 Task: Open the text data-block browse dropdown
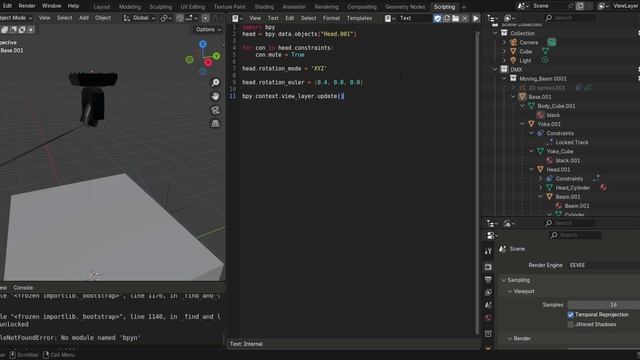(390, 18)
